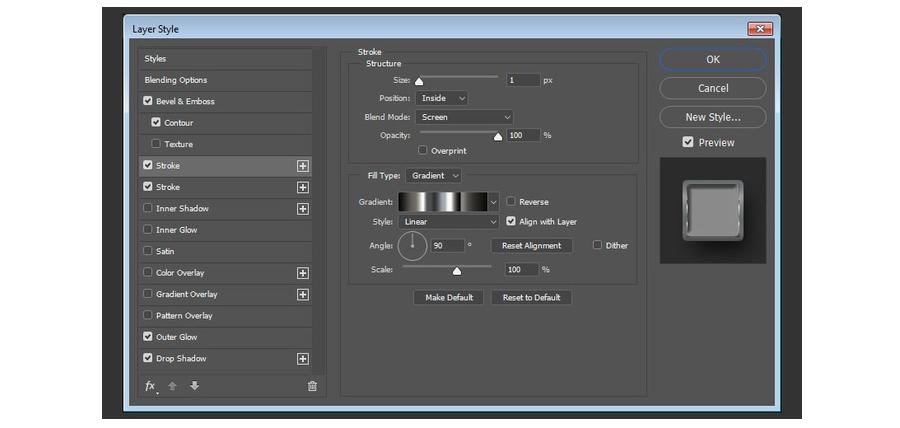
Task: Click the gradient preview swatch
Action: point(442,202)
